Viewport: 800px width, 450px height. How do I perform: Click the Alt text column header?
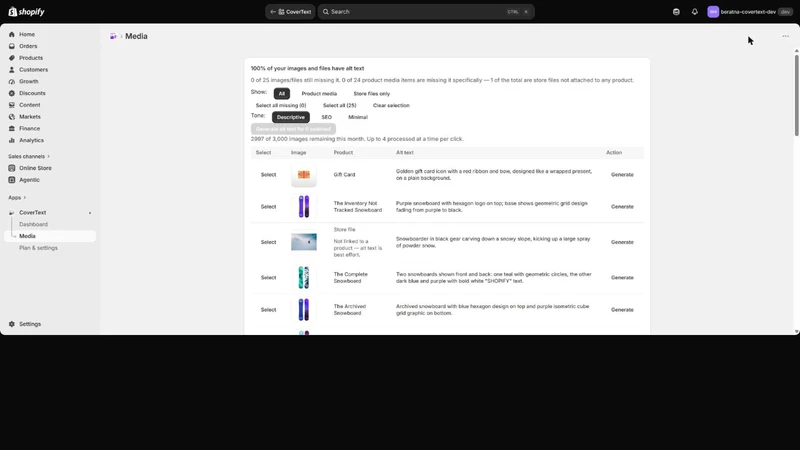click(x=405, y=153)
